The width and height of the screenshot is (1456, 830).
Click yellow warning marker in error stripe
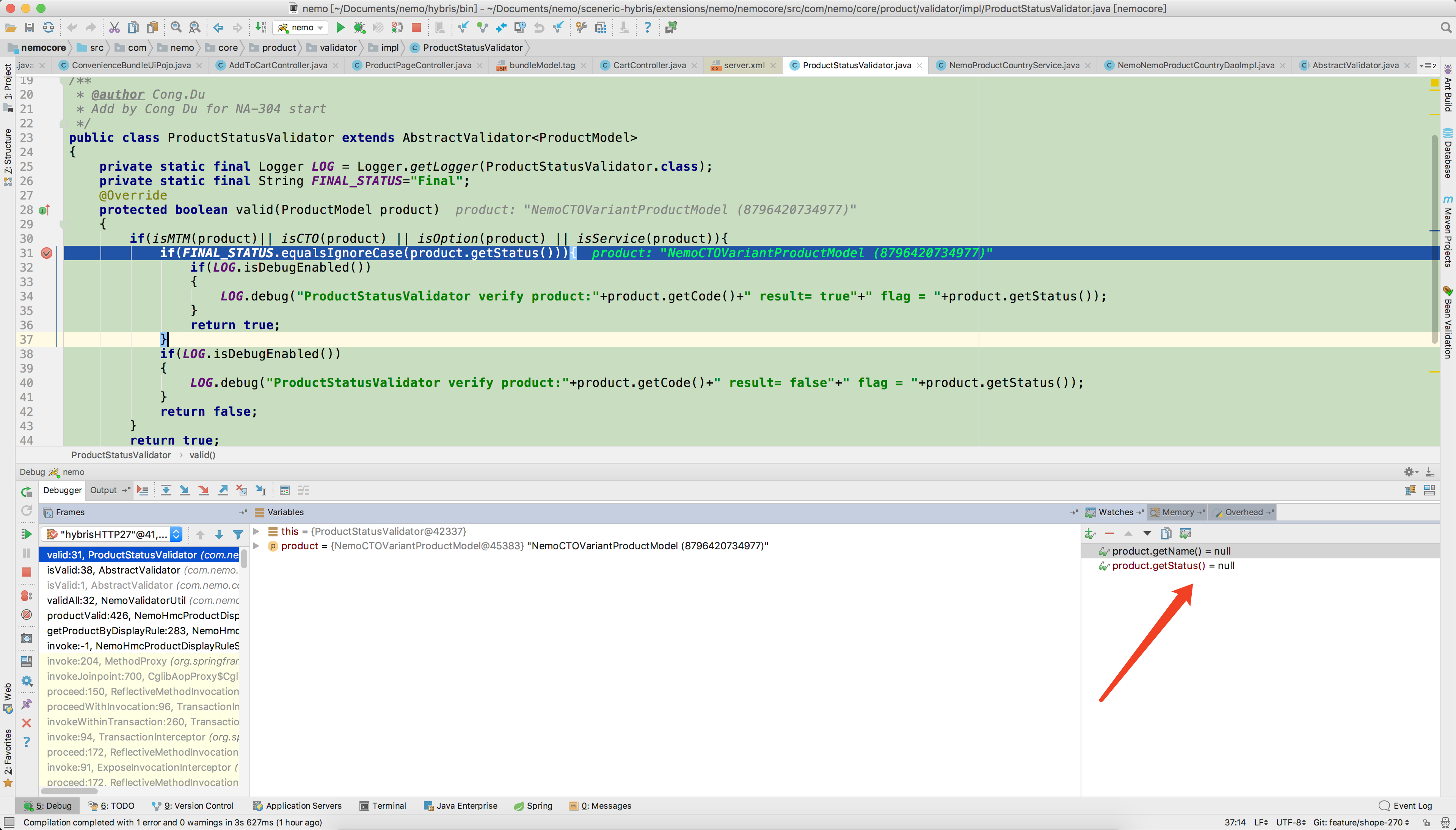click(1434, 83)
